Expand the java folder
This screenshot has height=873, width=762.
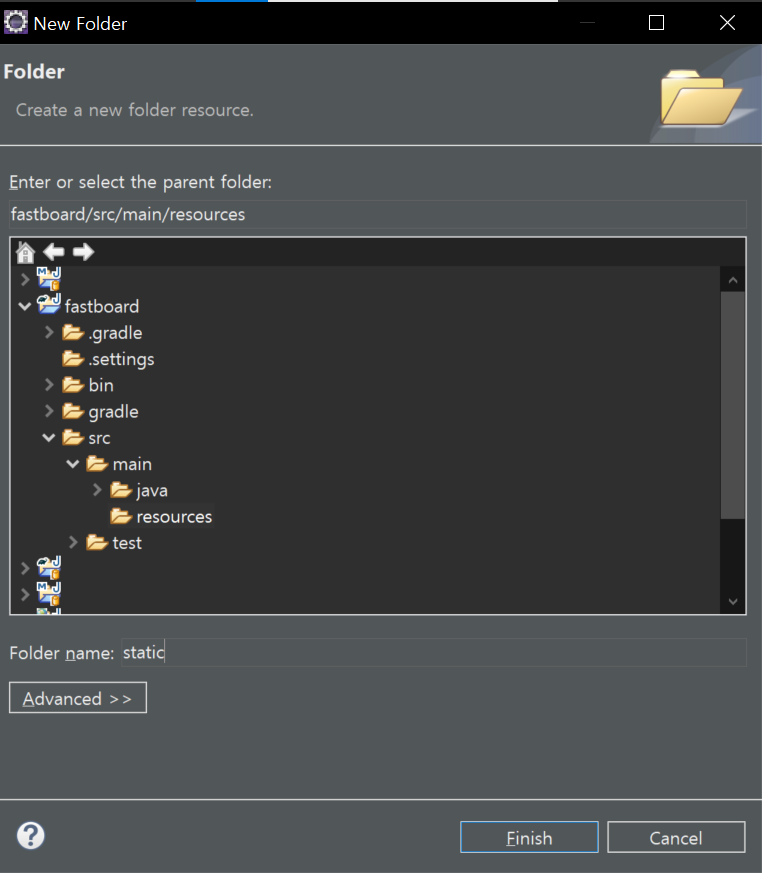[x=97, y=490]
